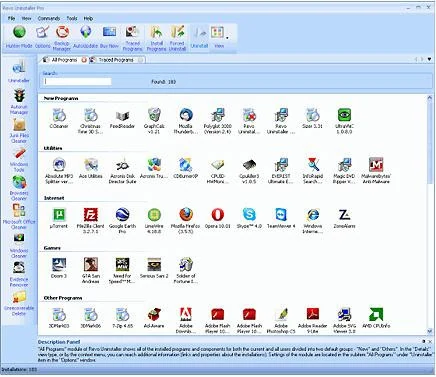
Task: Open Microsoft Office Cleaner in sidebar
Action: pos(19,216)
